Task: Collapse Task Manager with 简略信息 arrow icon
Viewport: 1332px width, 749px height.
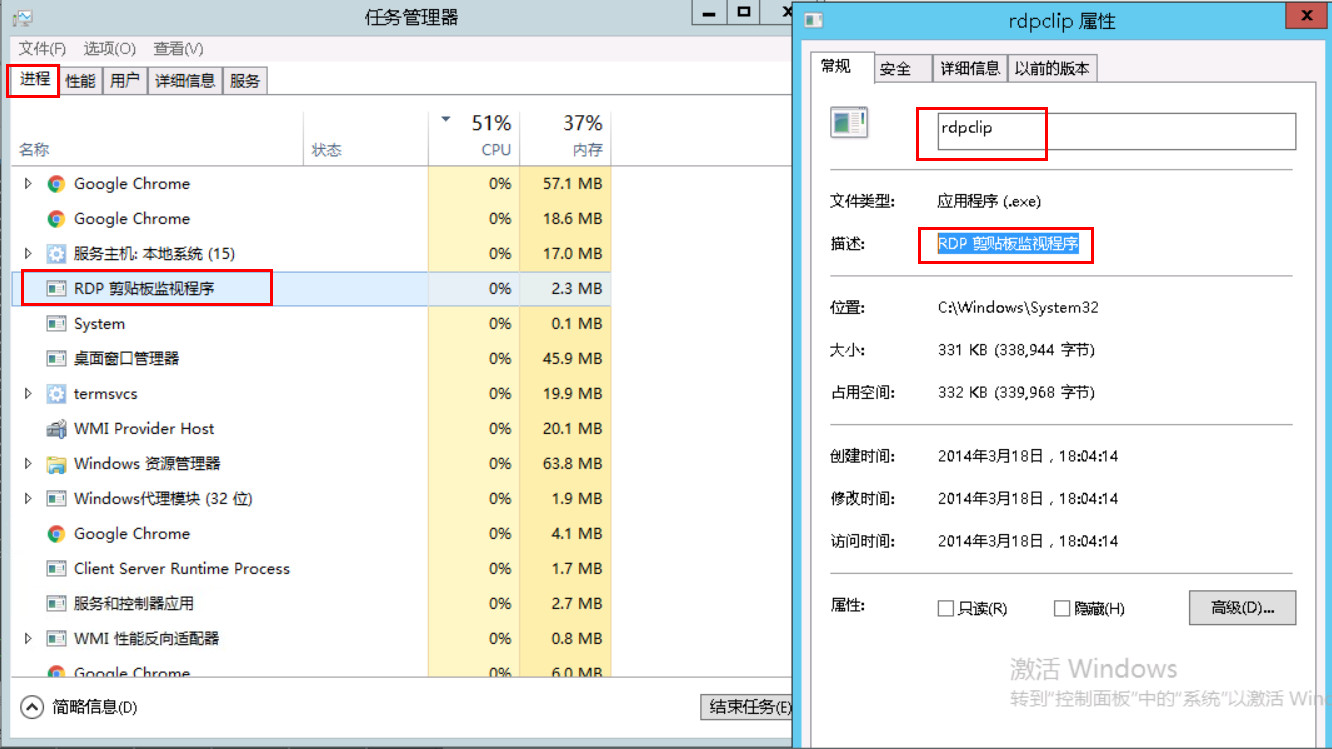Action: click(32, 707)
